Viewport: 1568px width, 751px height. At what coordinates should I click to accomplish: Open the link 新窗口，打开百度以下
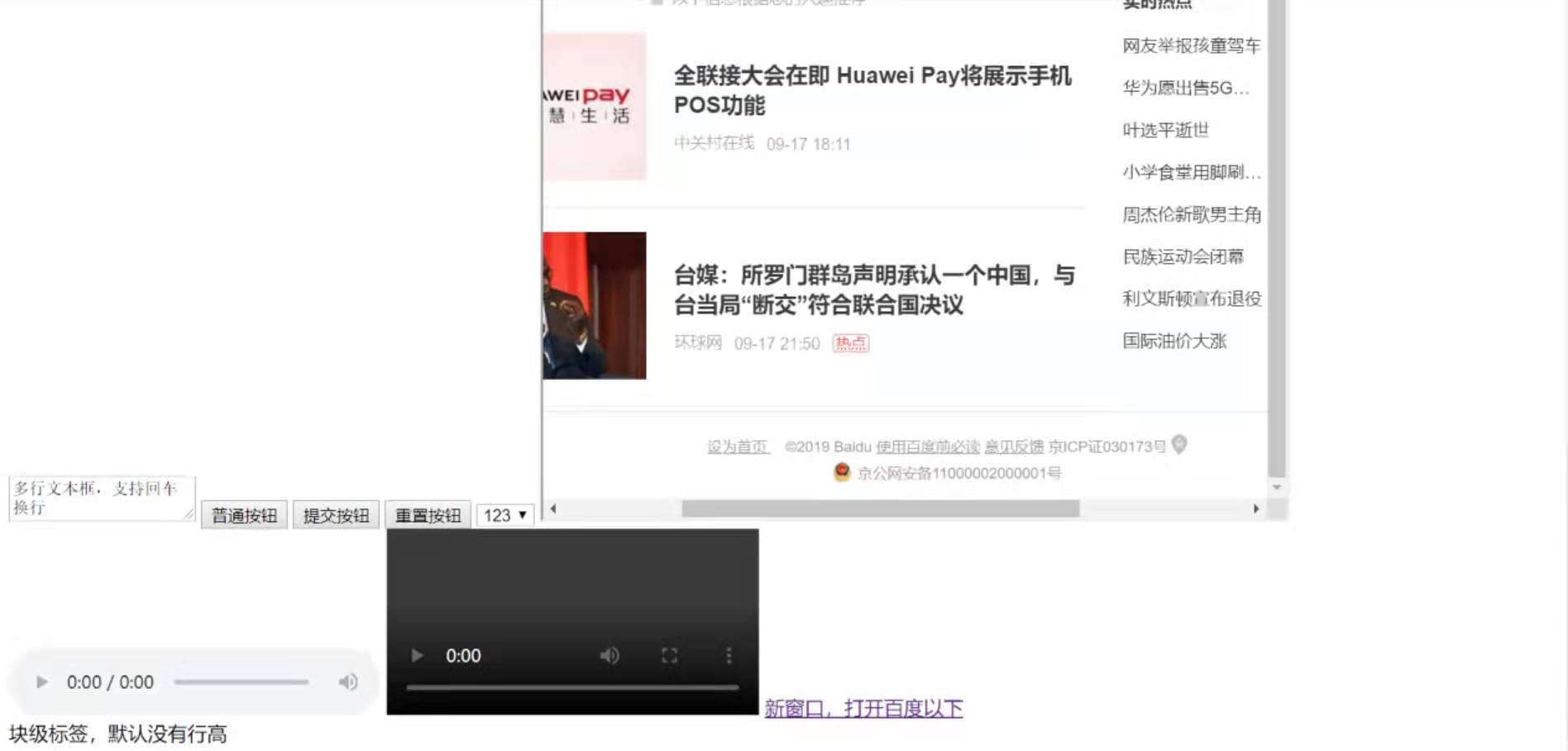pyautogui.click(x=863, y=709)
